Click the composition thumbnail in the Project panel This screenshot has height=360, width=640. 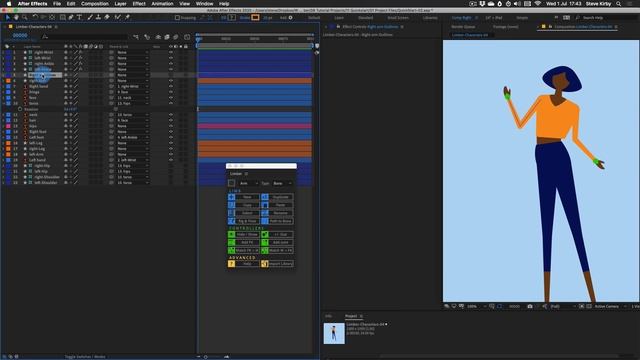[x=334, y=333]
